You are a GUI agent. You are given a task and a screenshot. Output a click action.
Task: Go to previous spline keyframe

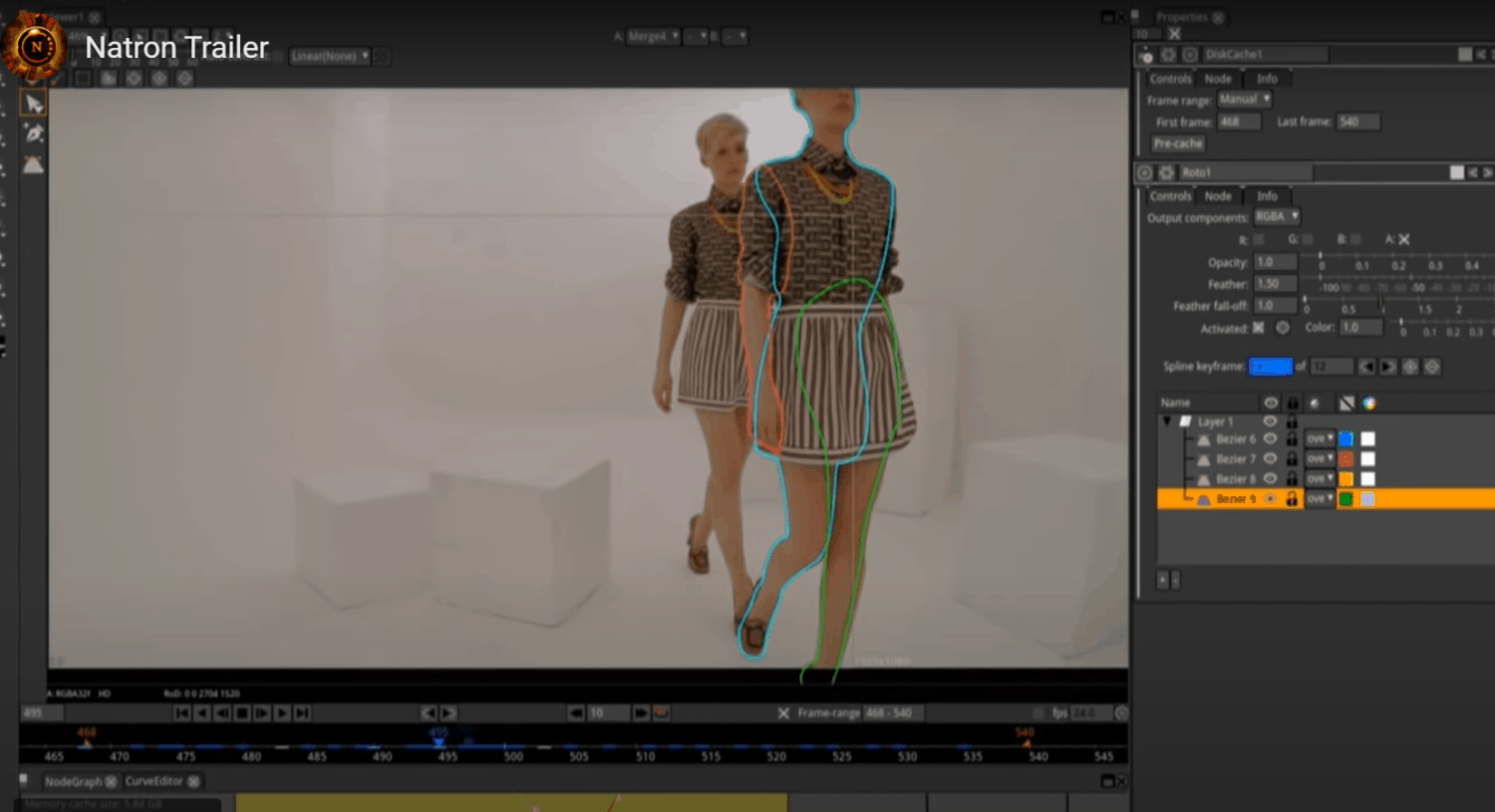1366,367
